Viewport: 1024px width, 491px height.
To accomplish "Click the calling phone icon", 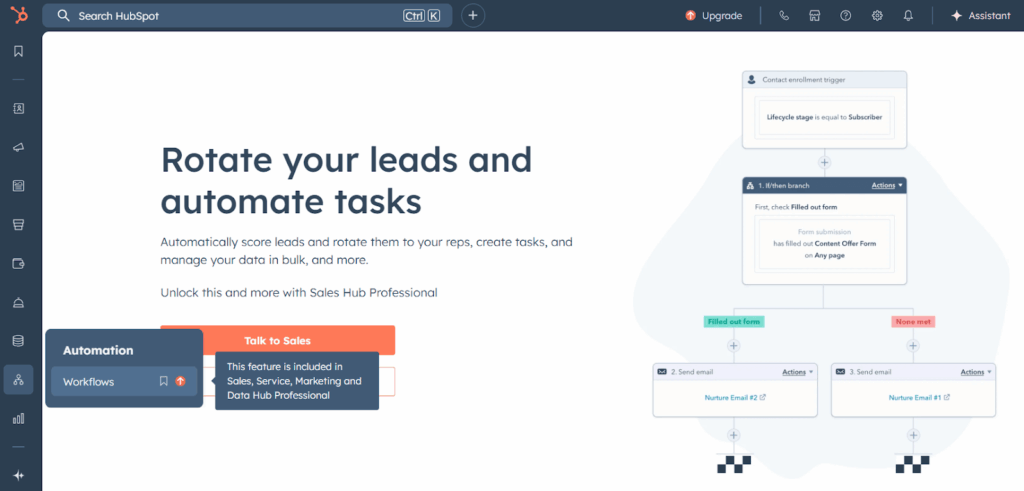I will click(784, 16).
